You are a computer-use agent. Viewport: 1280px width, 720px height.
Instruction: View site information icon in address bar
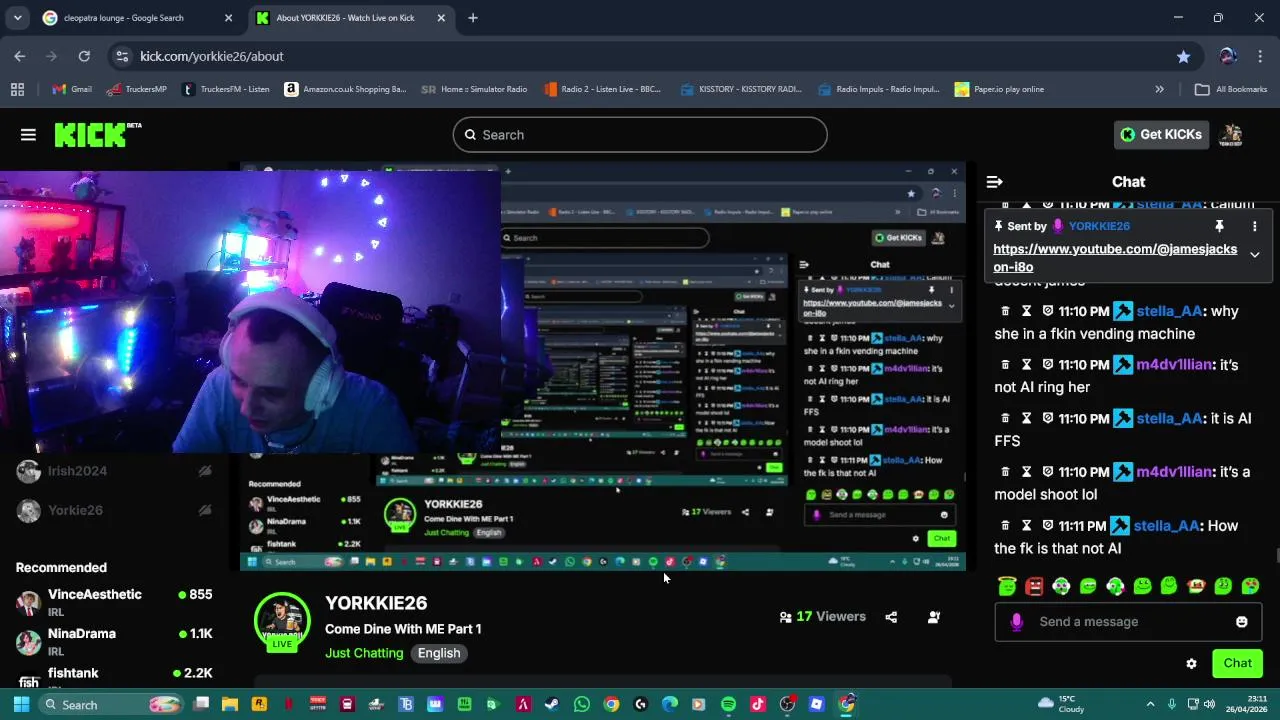point(122,56)
